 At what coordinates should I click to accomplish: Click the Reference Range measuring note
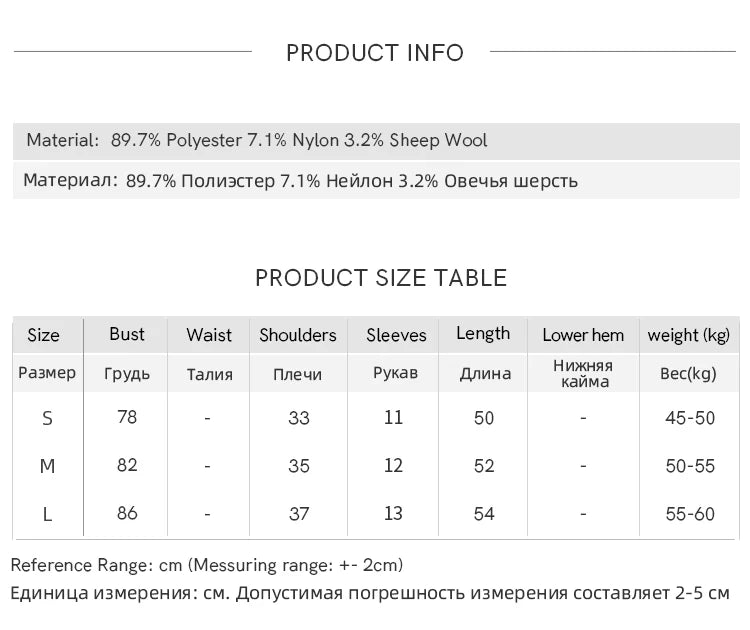[207, 565]
